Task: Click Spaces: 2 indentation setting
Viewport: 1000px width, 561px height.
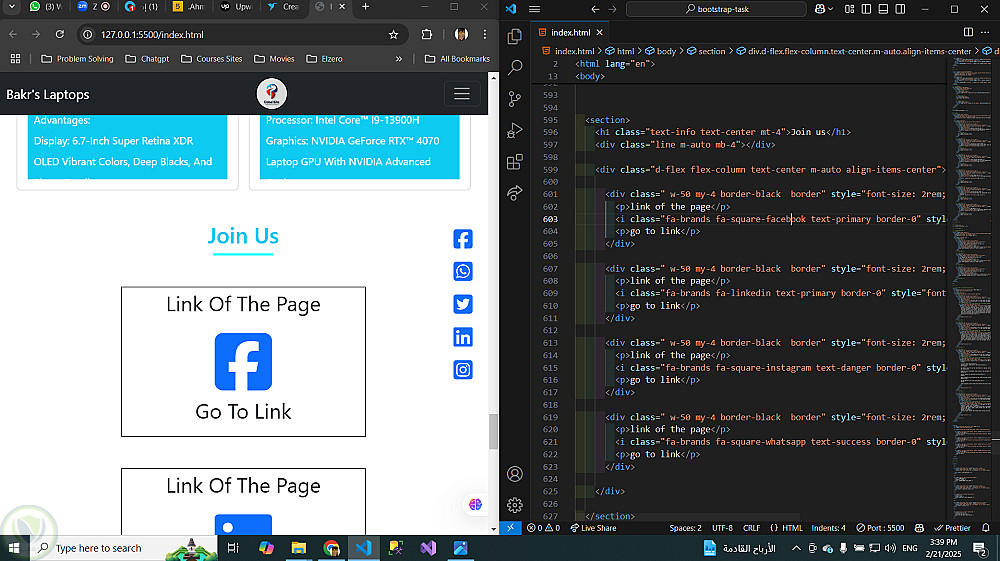Action: tap(686, 528)
